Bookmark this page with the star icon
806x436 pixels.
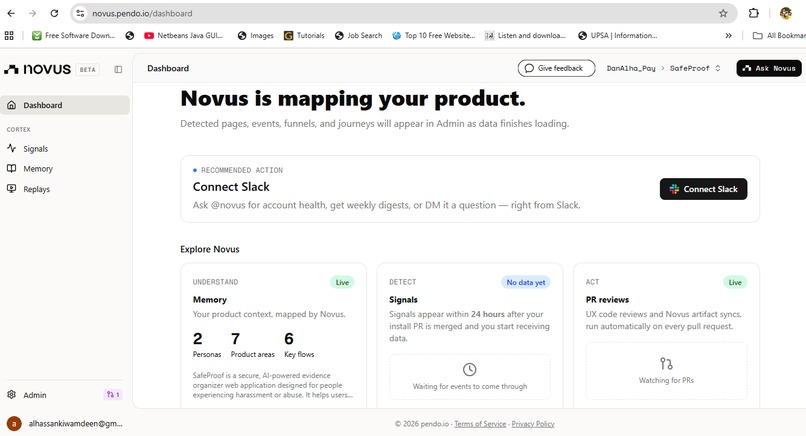tap(723, 13)
